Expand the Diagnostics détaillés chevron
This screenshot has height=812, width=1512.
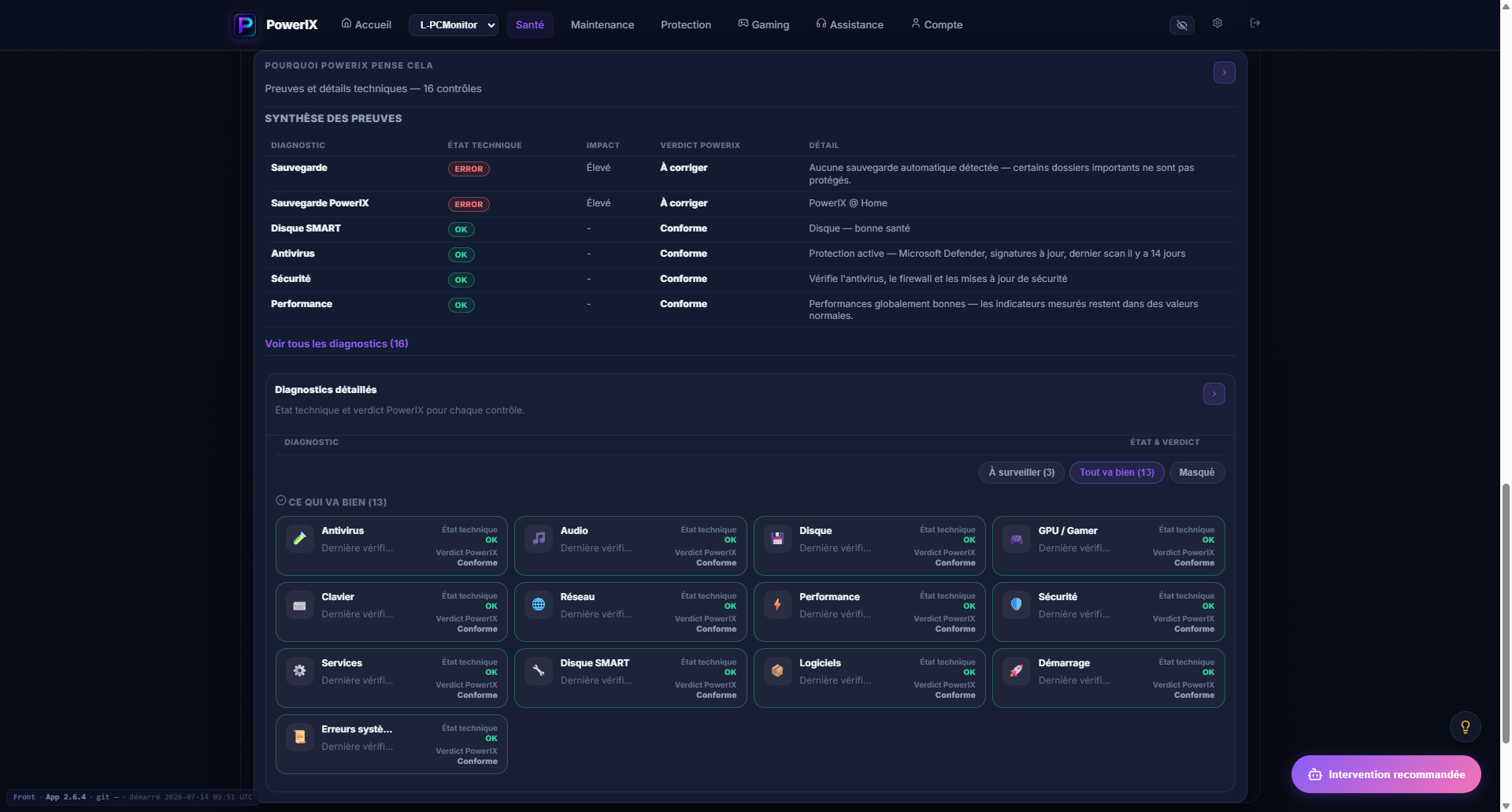(1214, 394)
